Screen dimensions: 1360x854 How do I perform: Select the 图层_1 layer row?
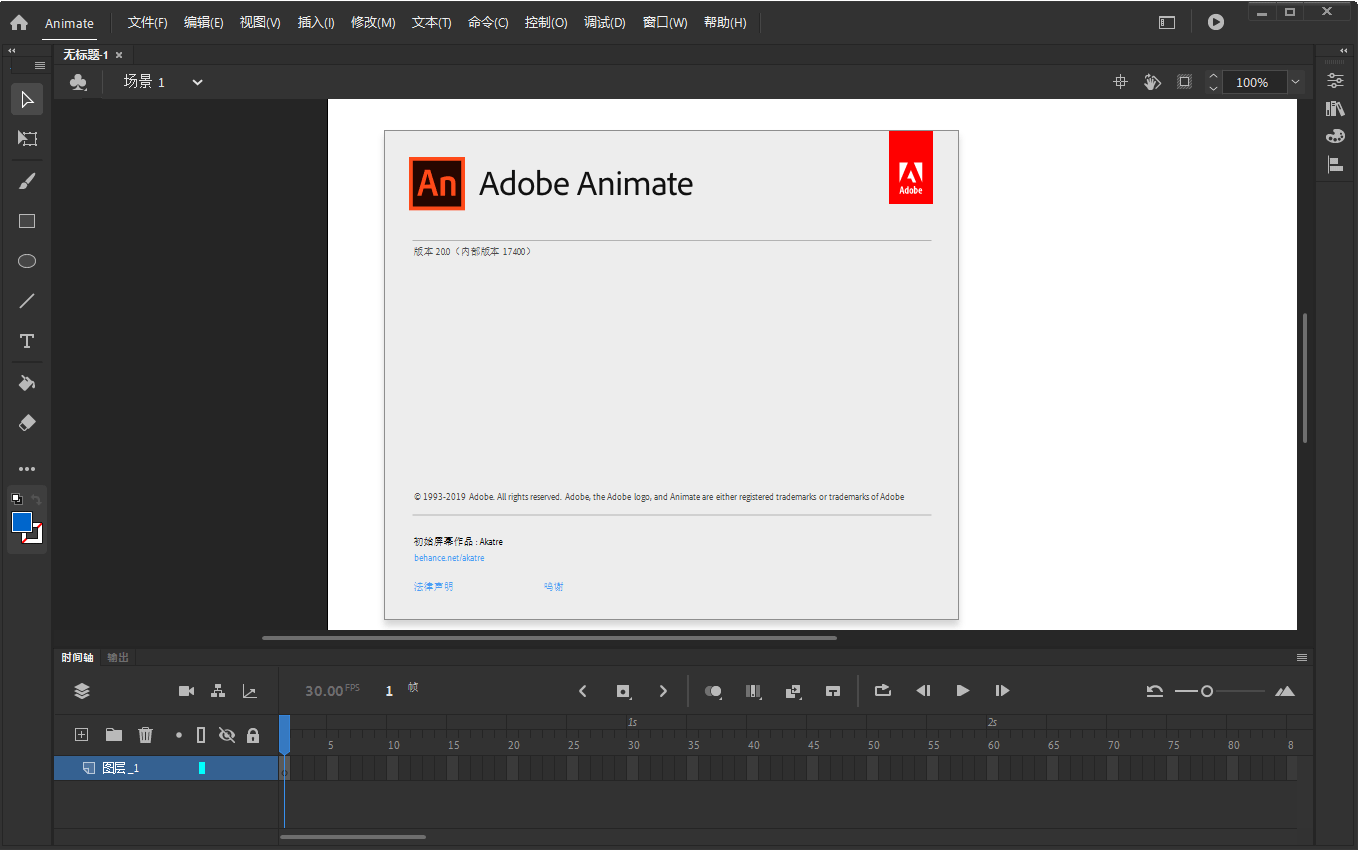(120, 768)
